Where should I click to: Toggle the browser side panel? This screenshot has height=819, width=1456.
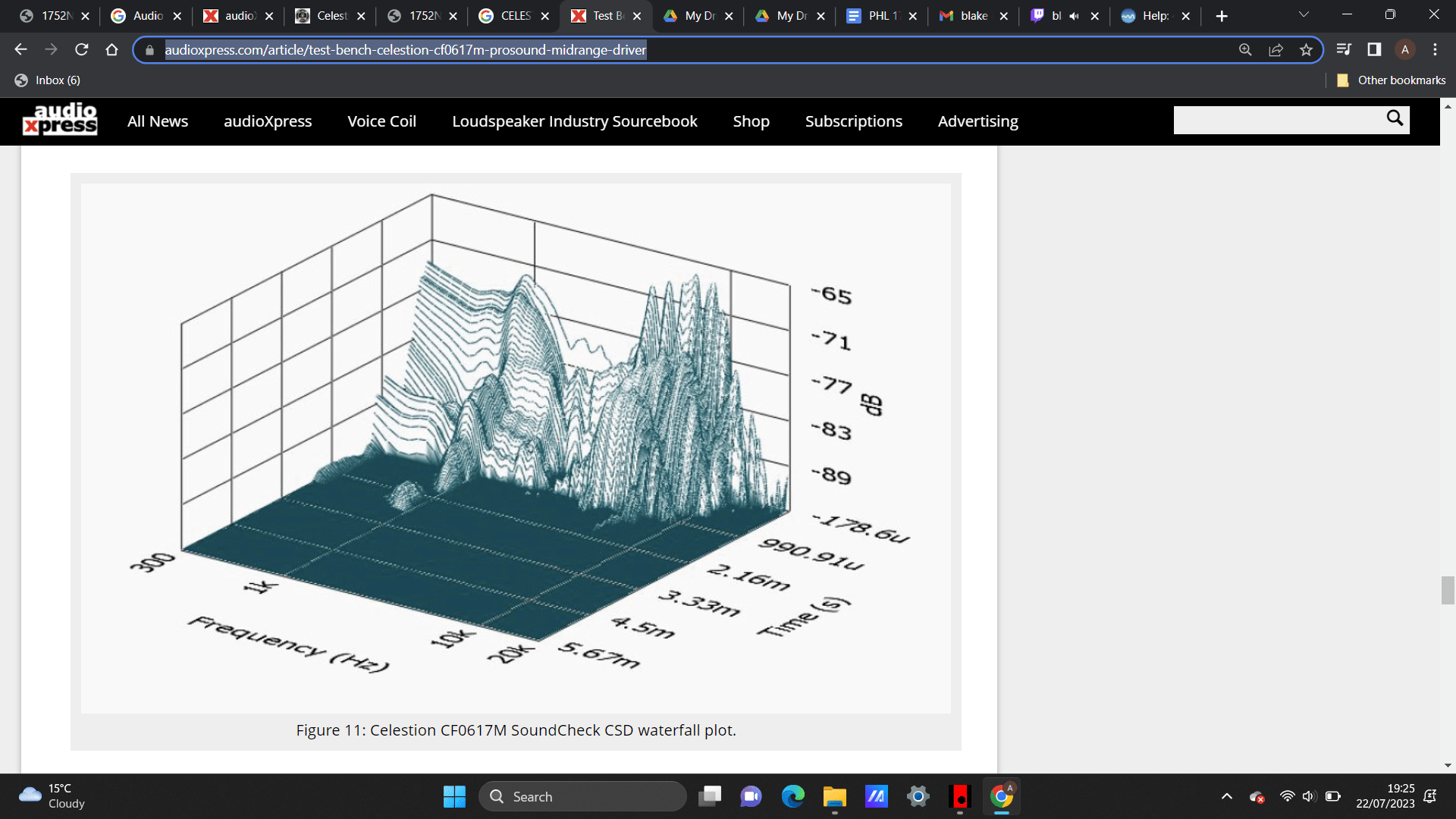(x=1374, y=49)
